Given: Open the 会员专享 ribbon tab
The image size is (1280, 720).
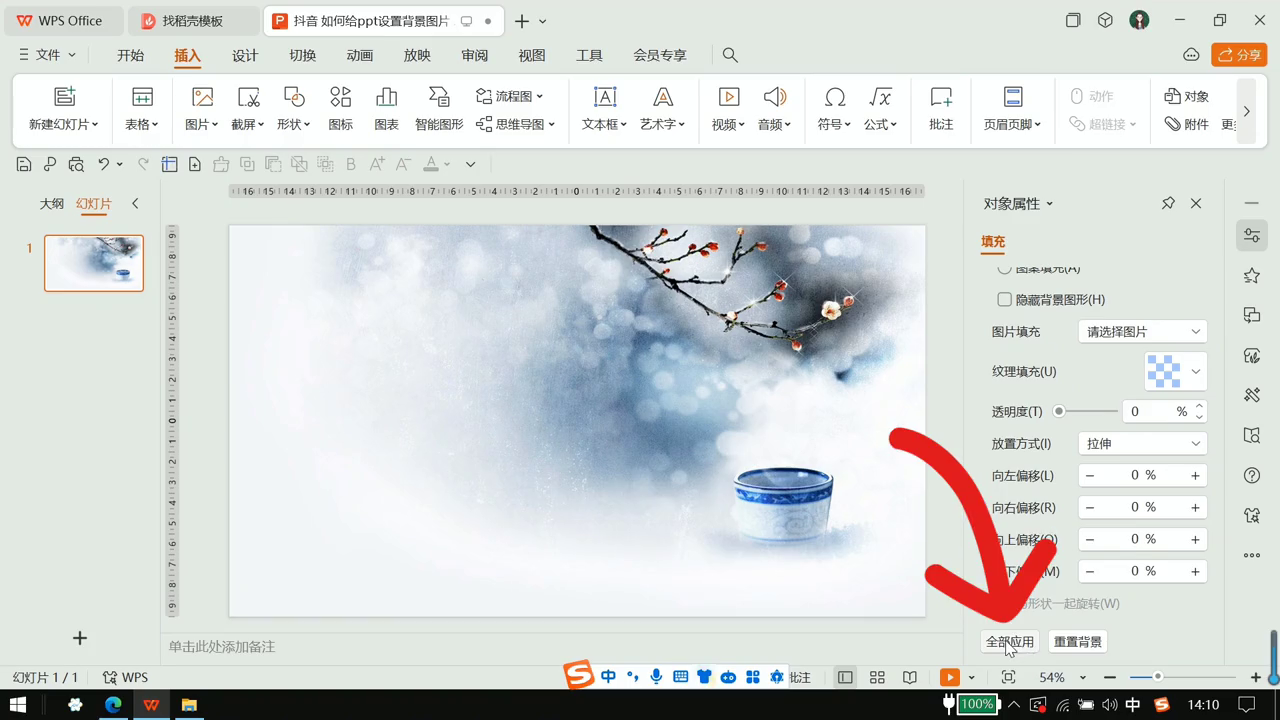Looking at the screenshot, I should coord(660,55).
